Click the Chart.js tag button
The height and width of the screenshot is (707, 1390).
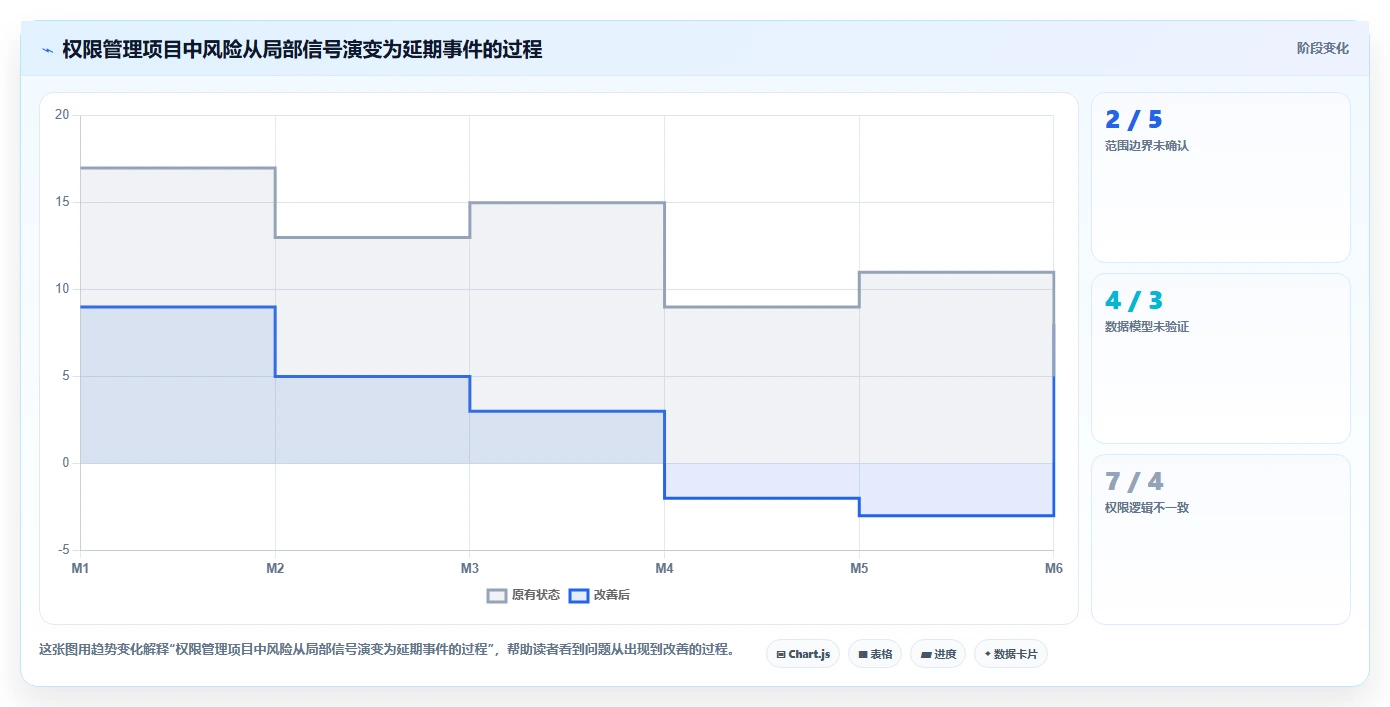coord(803,654)
